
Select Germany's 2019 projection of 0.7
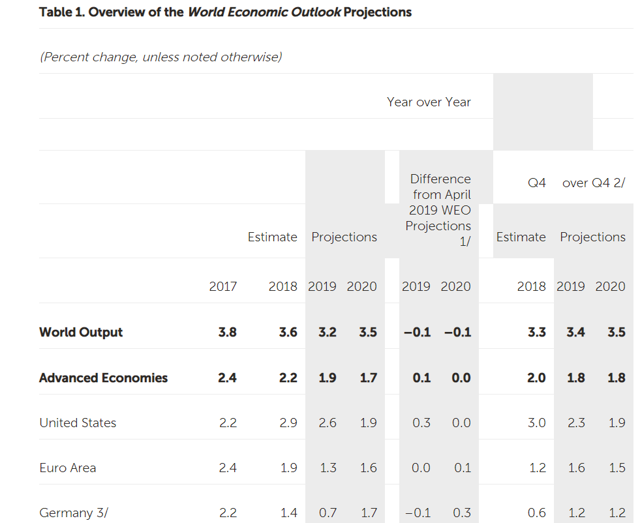point(327,513)
